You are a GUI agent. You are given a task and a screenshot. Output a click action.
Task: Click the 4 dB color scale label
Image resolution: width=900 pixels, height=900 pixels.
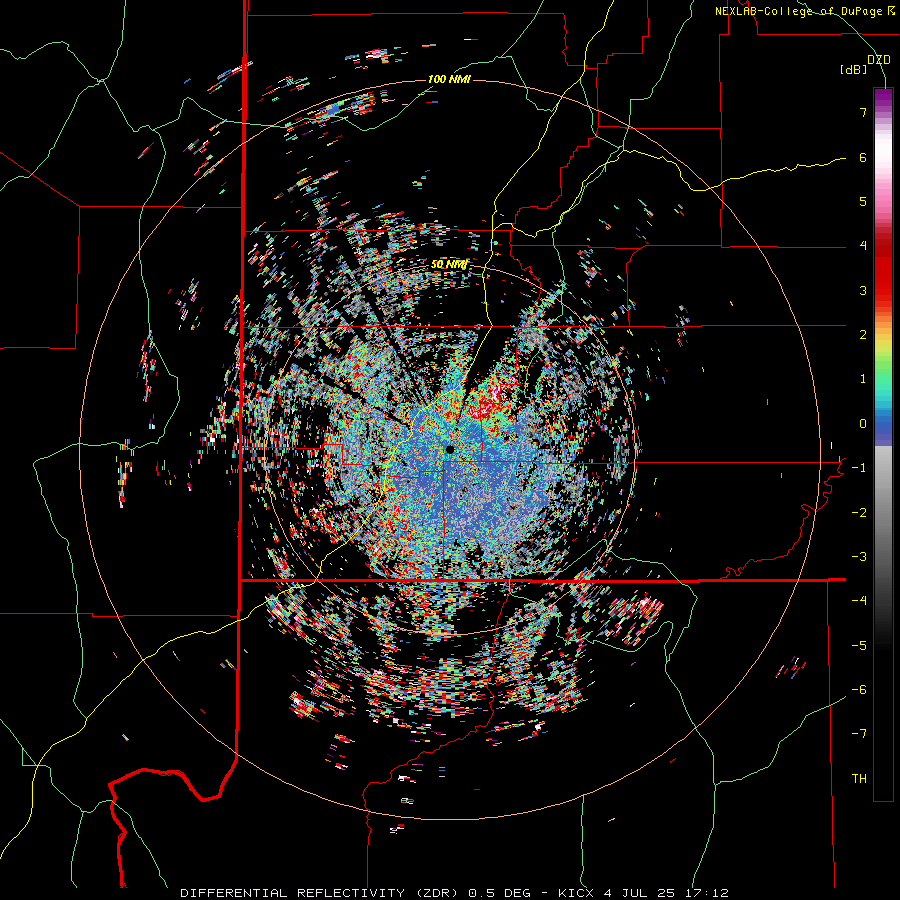coord(863,246)
